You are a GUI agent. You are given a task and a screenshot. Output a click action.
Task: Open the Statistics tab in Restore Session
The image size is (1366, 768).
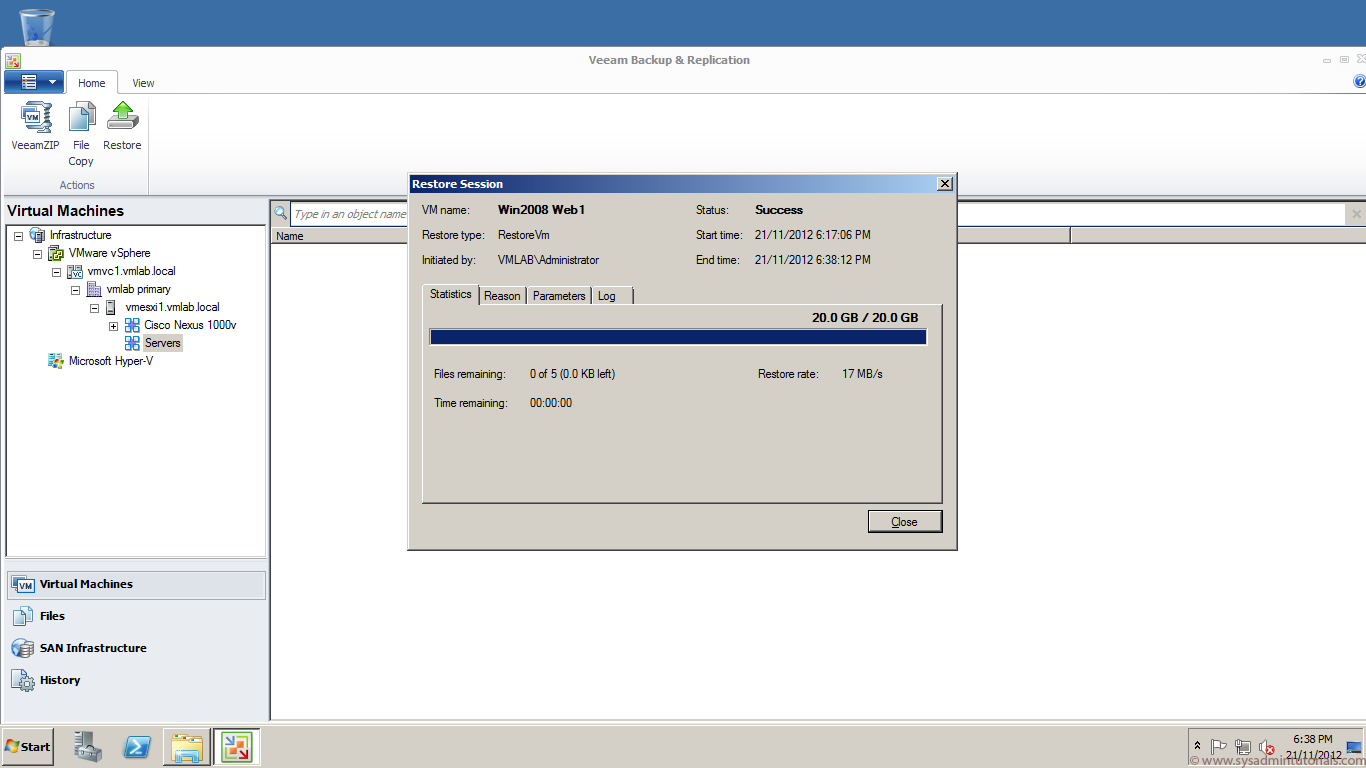point(451,294)
